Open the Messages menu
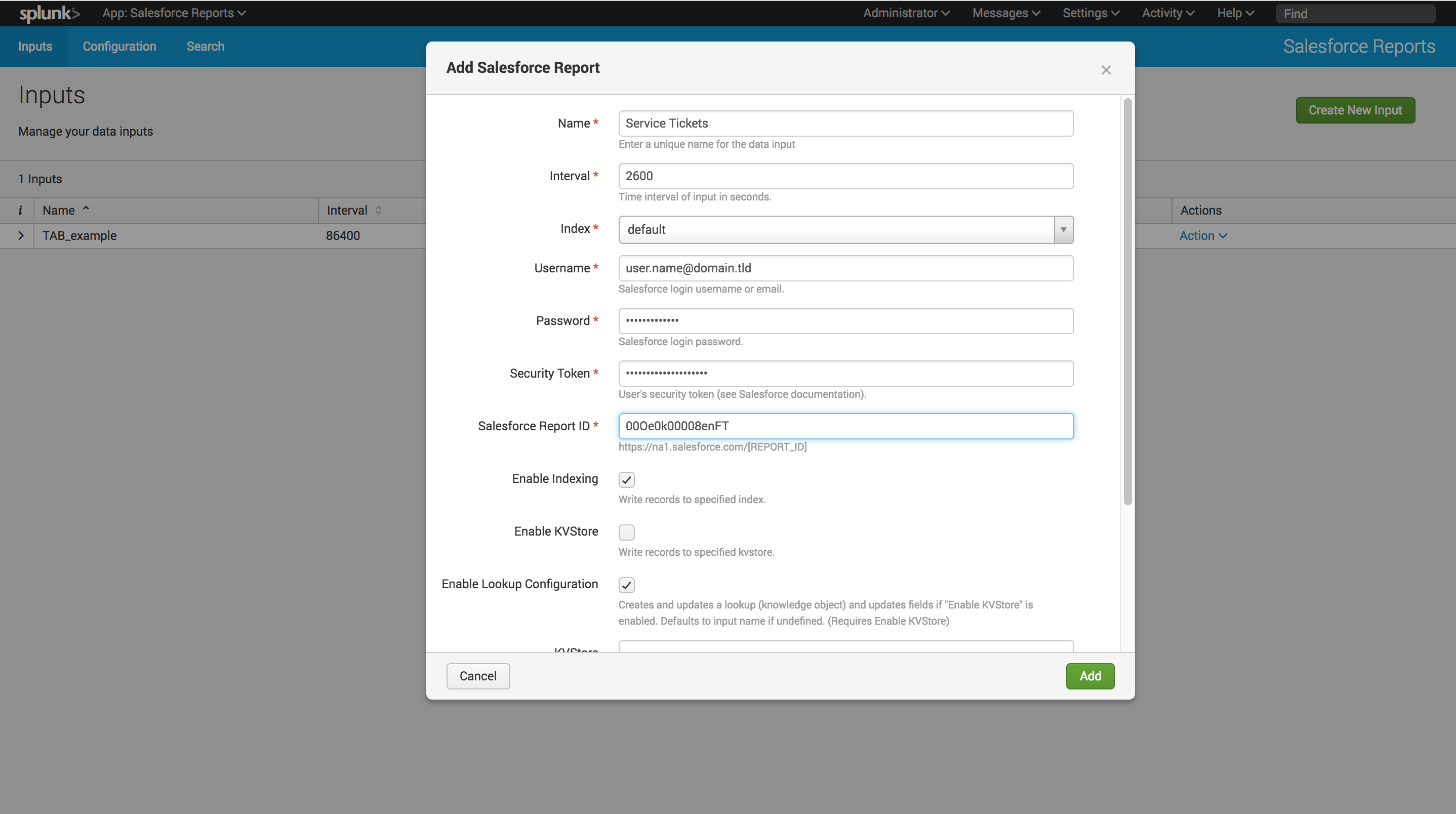The height and width of the screenshot is (814, 1456). click(1006, 13)
